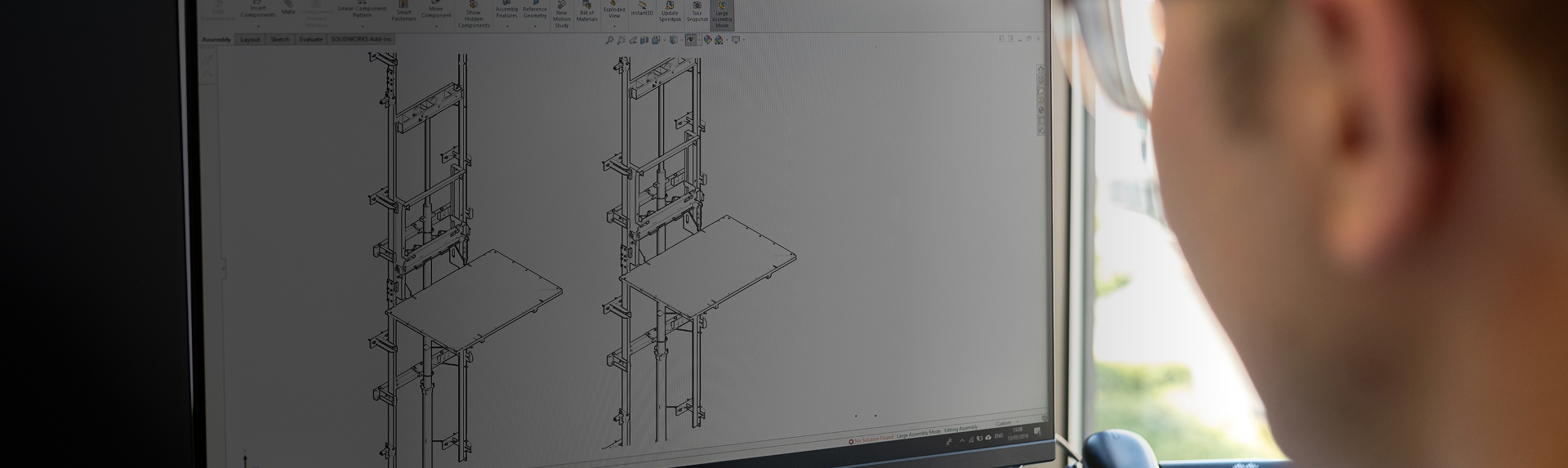The height and width of the screenshot is (468, 1568).
Task: Open Windows People icon in taskbar
Action: point(949,442)
